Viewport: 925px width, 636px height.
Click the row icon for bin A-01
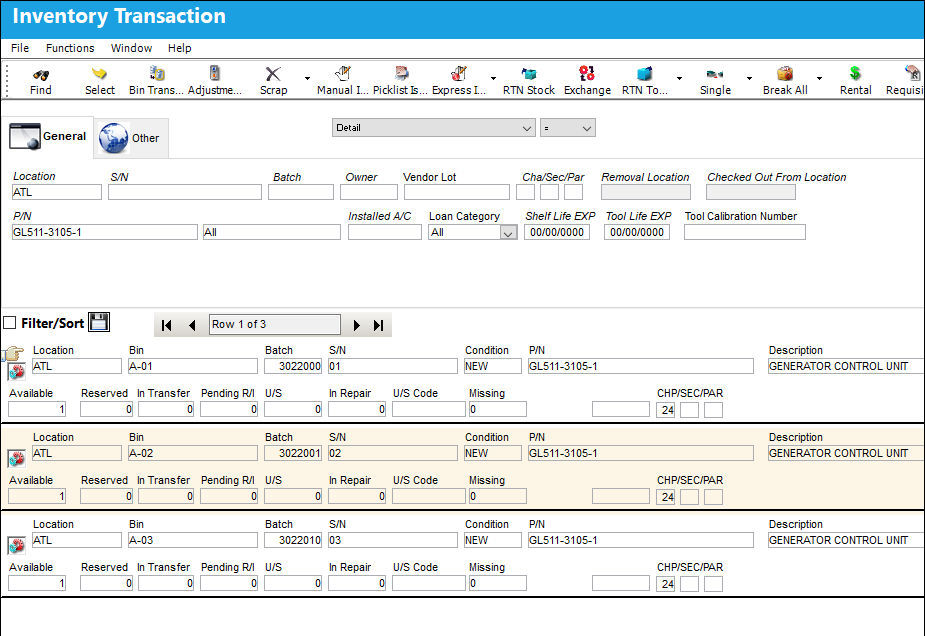17,372
